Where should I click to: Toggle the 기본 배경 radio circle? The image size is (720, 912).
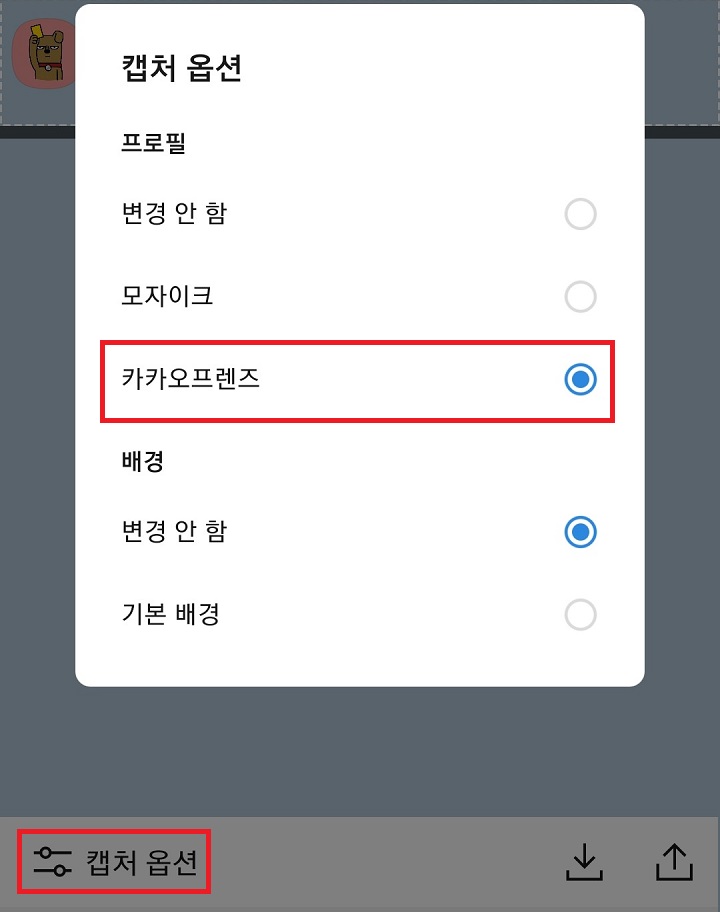click(581, 615)
